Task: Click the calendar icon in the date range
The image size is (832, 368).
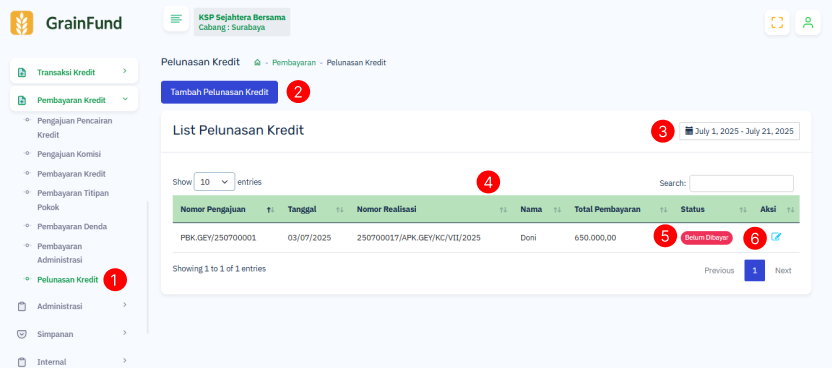Action: (x=689, y=131)
